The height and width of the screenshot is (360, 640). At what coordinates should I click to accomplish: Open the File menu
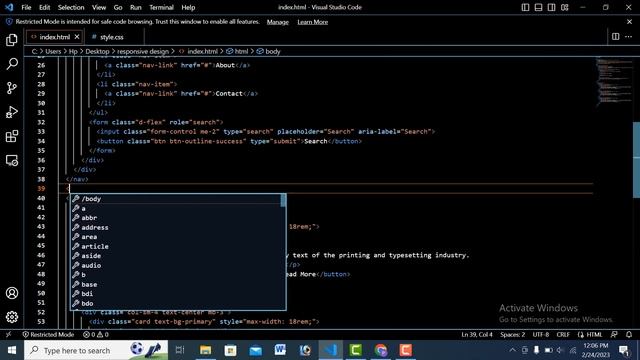(x=26, y=7)
